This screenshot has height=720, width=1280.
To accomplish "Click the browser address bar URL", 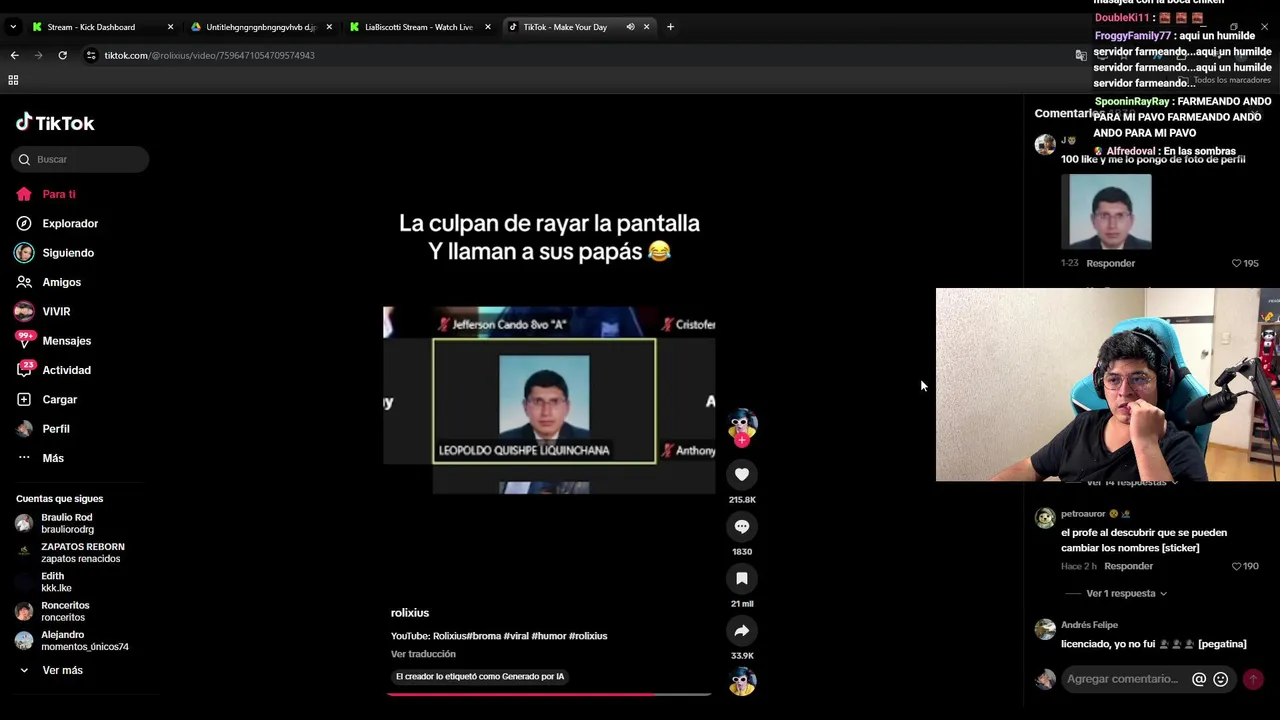I will (x=209, y=55).
